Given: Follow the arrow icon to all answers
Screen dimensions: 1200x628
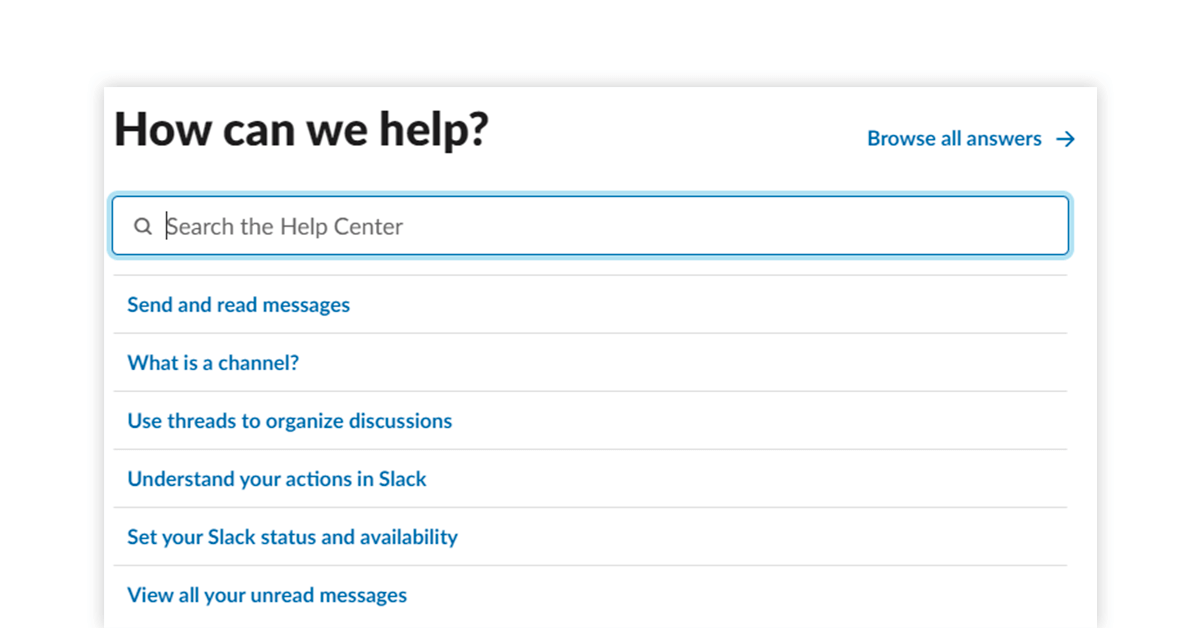Looking at the screenshot, I should point(1066,139).
